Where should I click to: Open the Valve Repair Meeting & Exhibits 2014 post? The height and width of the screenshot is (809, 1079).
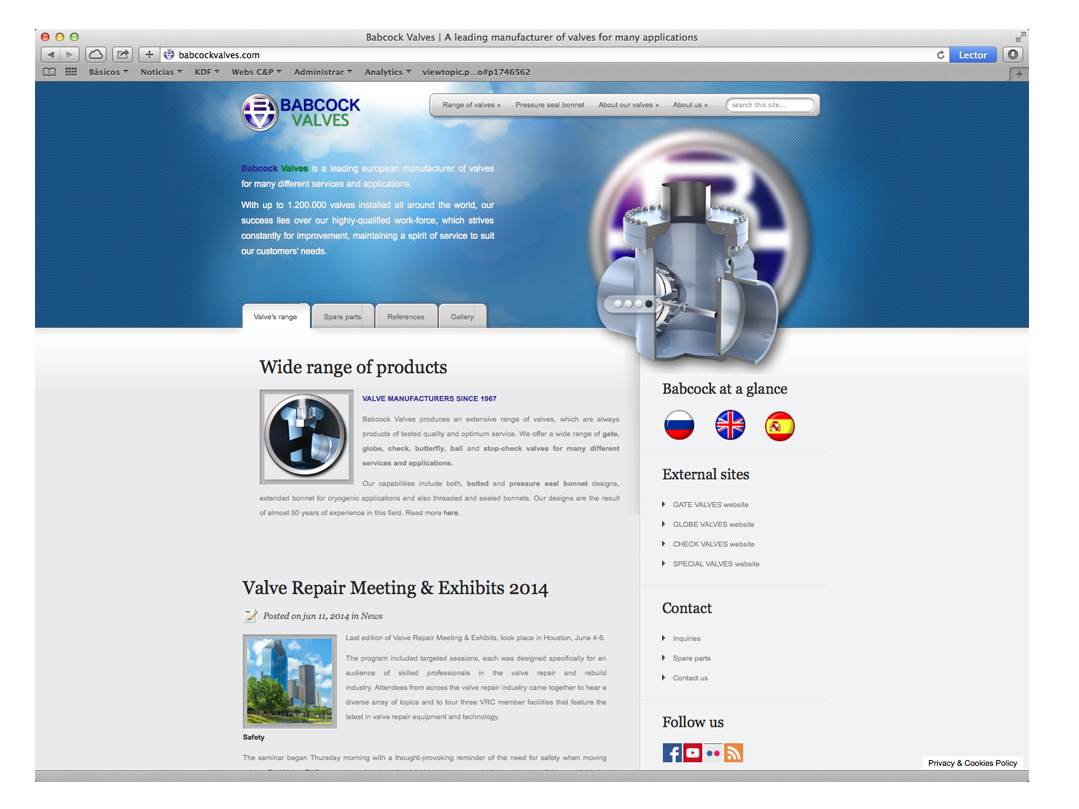395,587
